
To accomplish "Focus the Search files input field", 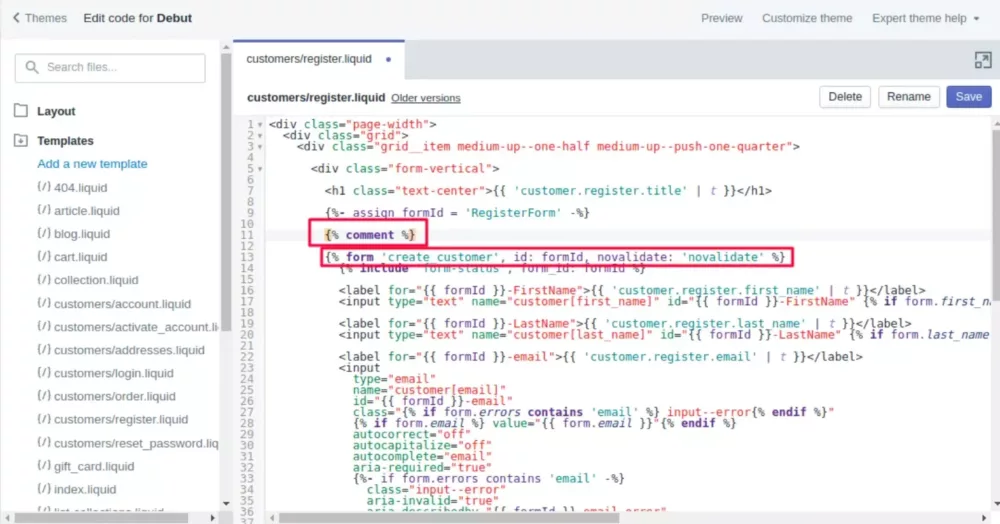I will pos(110,68).
